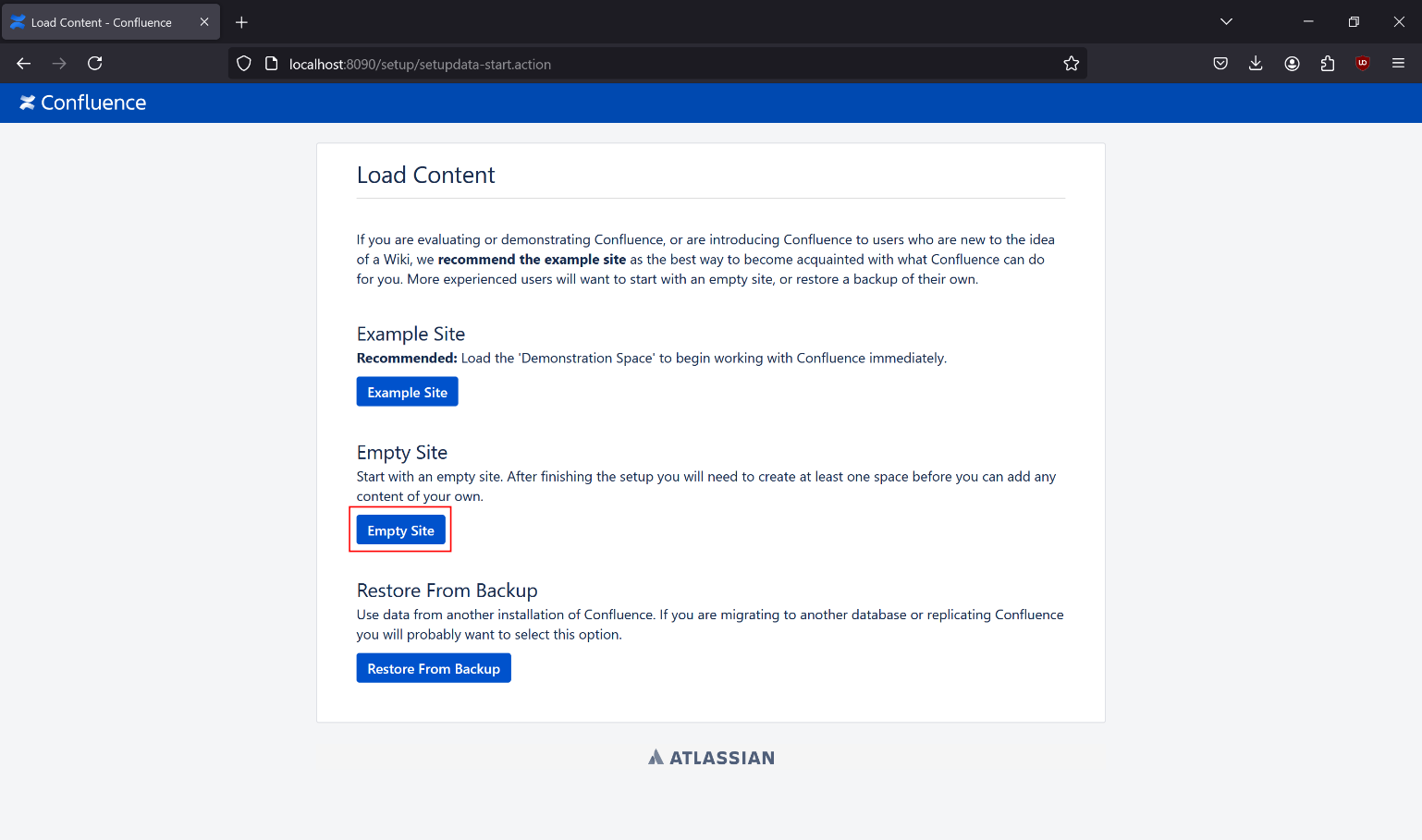Click the 'recommend the example site' bold text
Screen dimensions: 1422x840
532,260
